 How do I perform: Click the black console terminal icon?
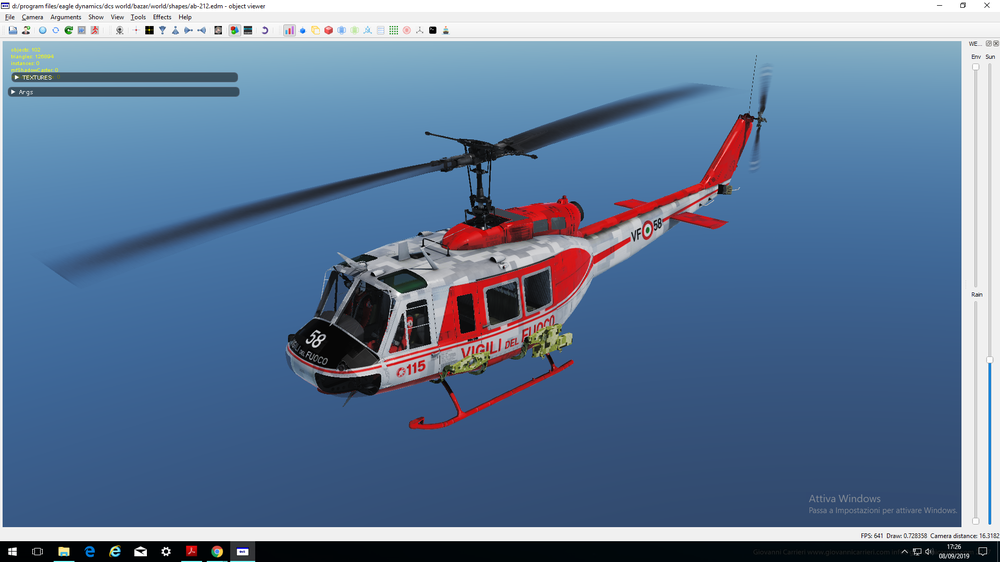point(433,30)
